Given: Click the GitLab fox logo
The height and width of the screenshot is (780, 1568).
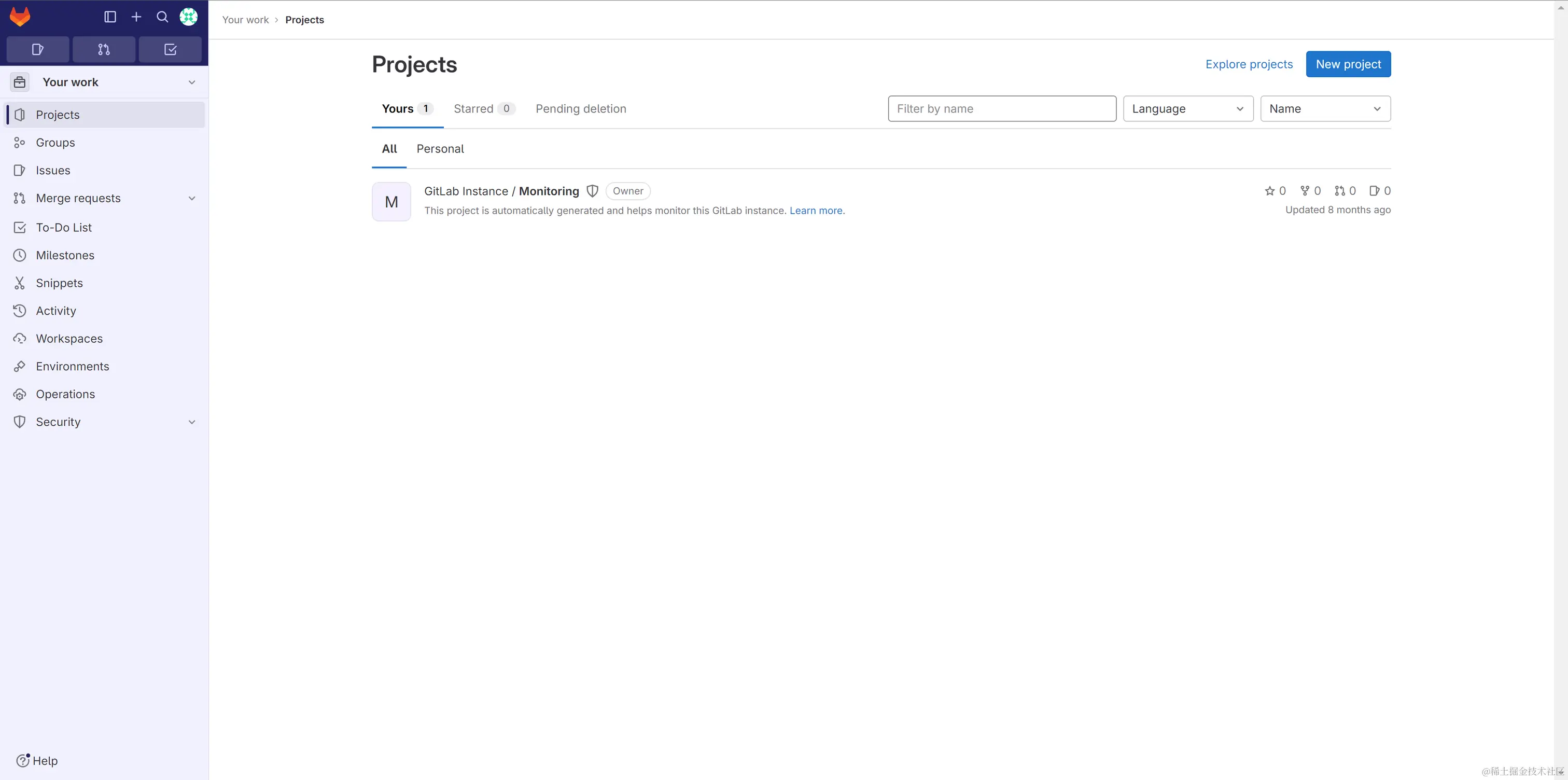Looking at the screenshot, I should (x=20, y=17).
